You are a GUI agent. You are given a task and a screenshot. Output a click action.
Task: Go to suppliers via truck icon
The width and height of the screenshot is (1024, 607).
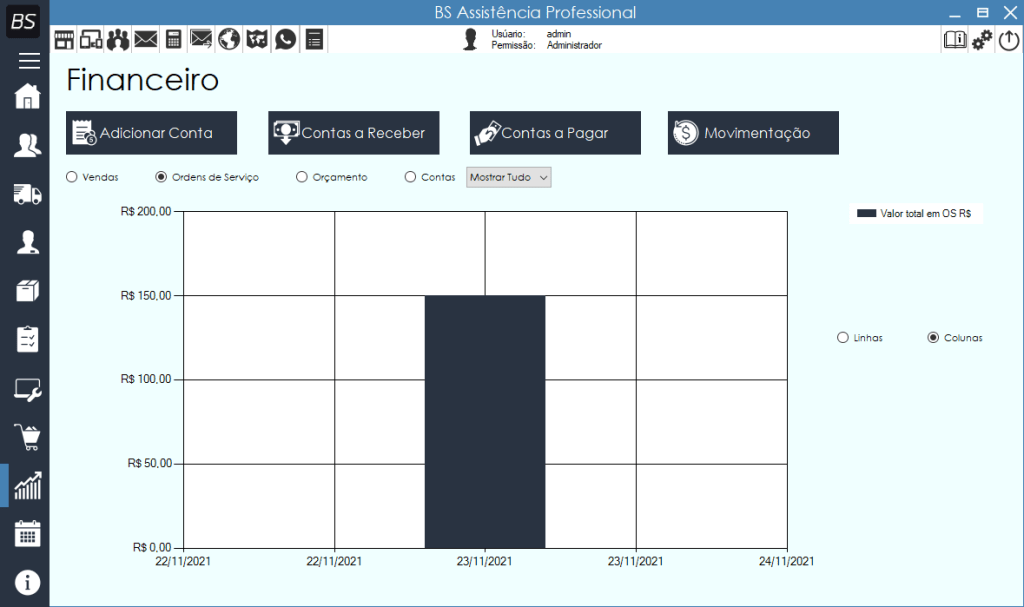click(x=28, y=195)
